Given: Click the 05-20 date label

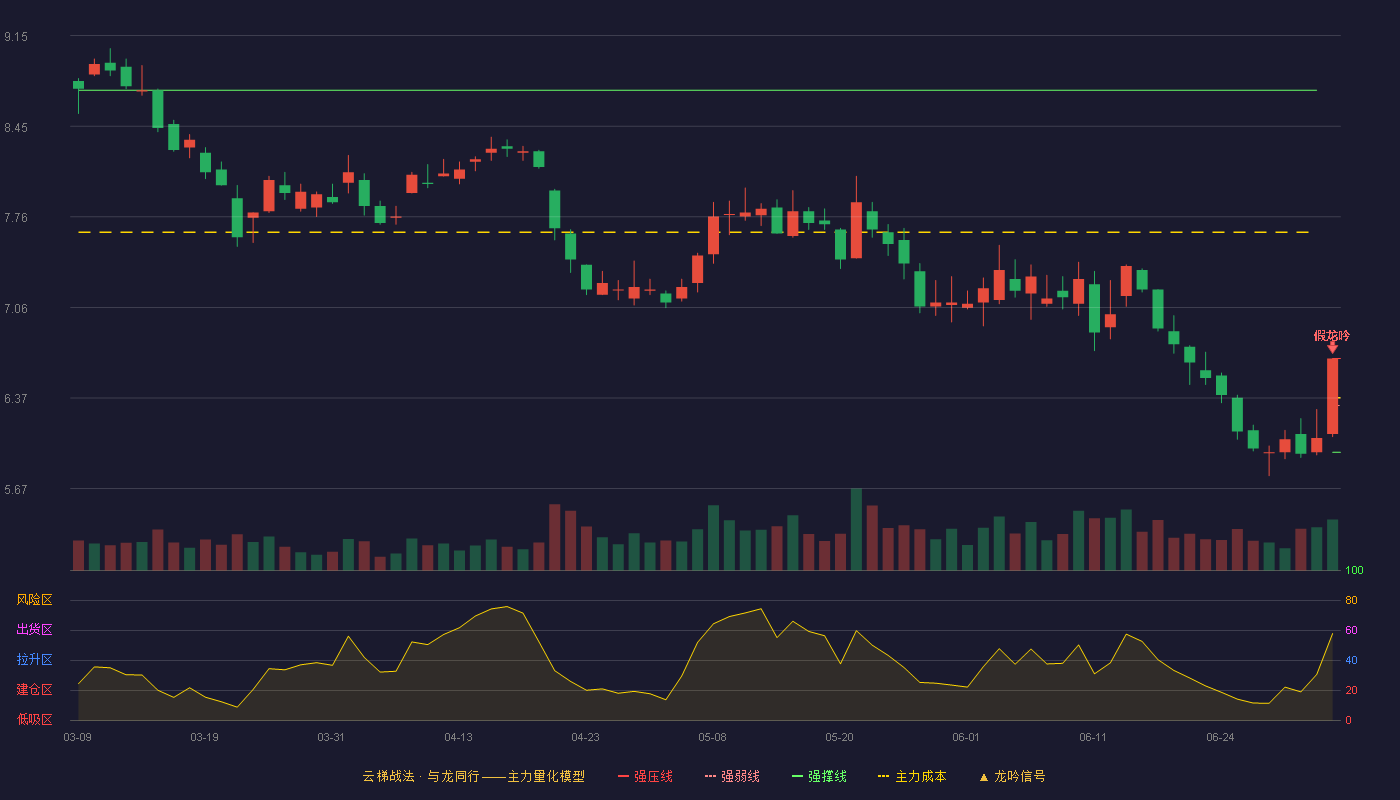Looking at the screenshot, I should 839,737.
